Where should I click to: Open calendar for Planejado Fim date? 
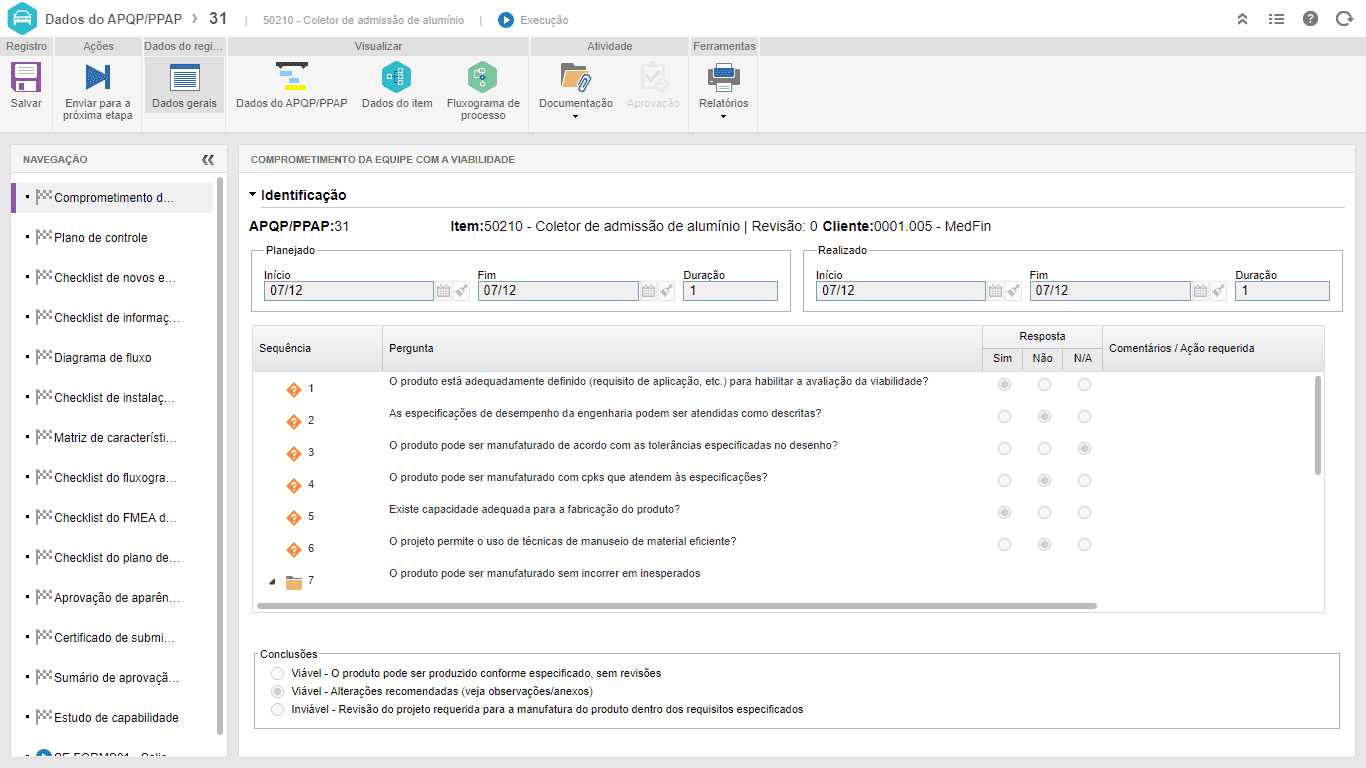649,291
